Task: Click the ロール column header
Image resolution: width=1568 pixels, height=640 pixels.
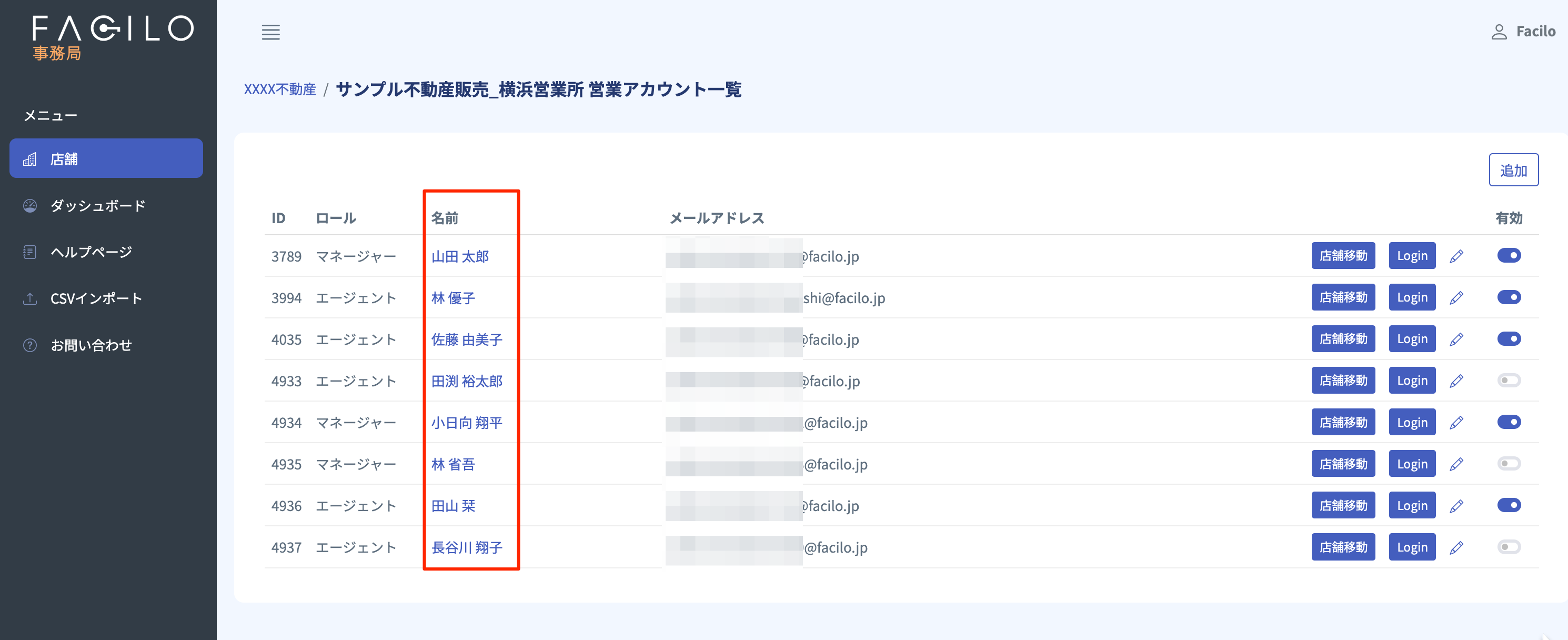Action: (336, 218)
